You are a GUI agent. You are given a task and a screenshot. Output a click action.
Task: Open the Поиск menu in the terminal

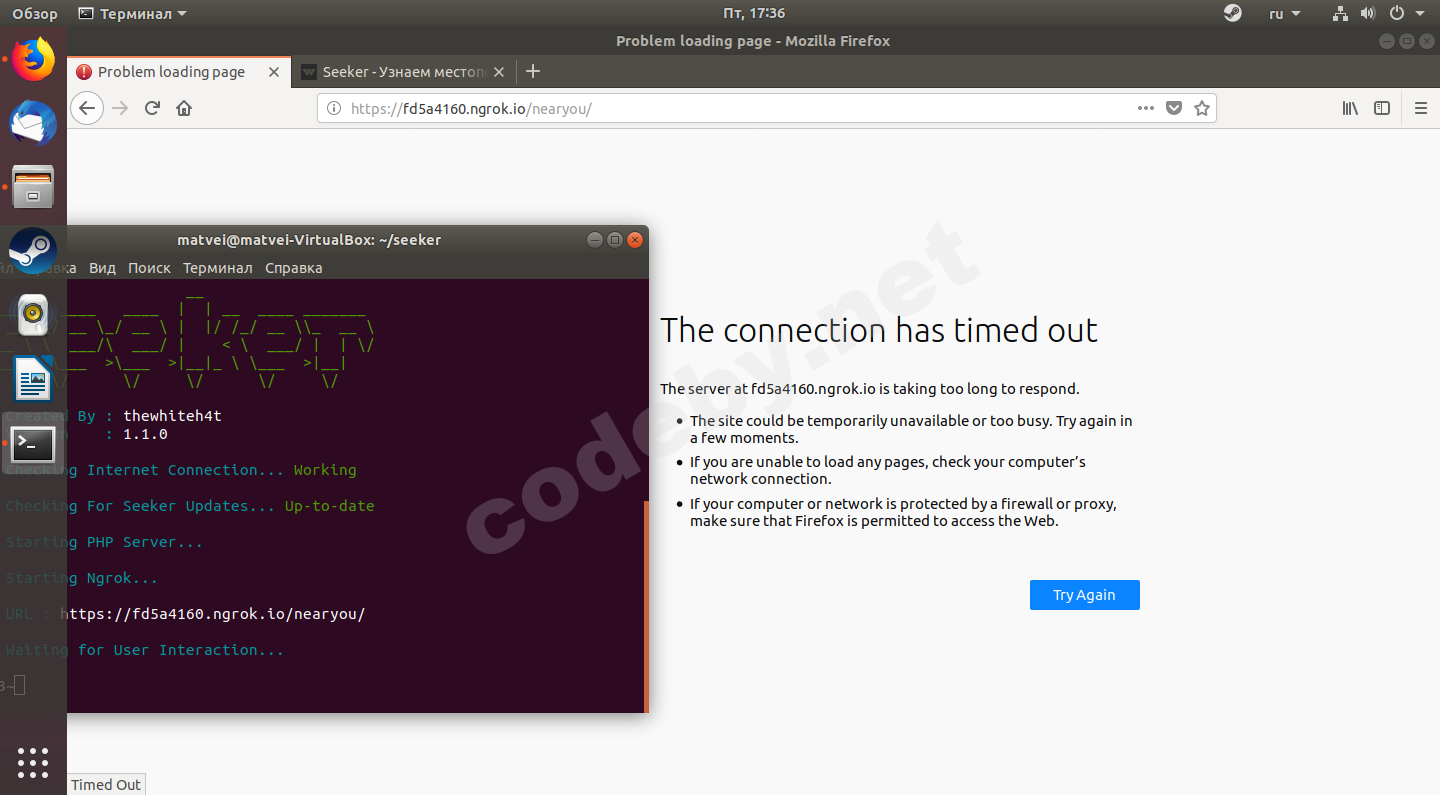(149, 268)
